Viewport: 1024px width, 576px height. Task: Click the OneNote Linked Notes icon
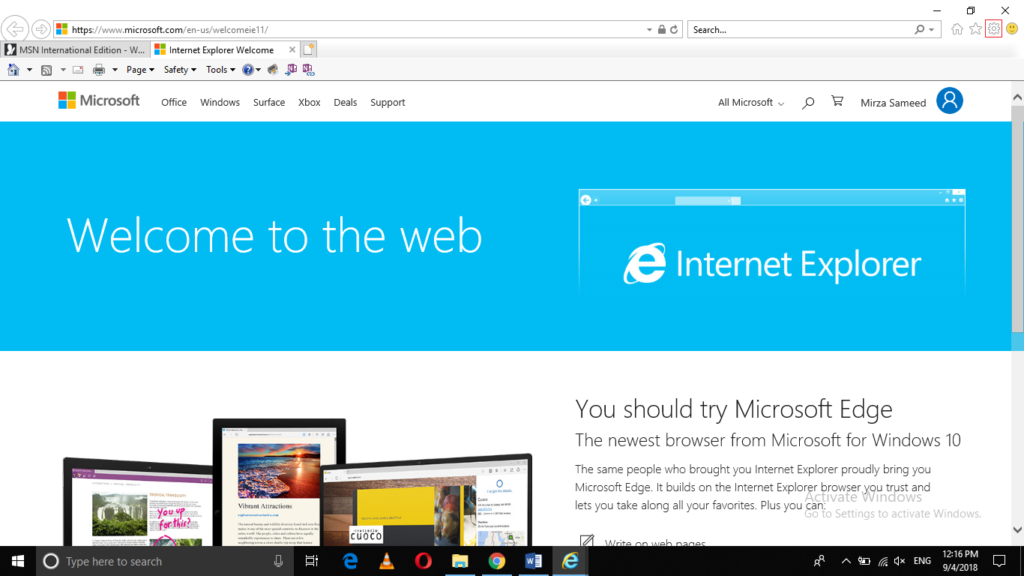(x=308, y=69)
